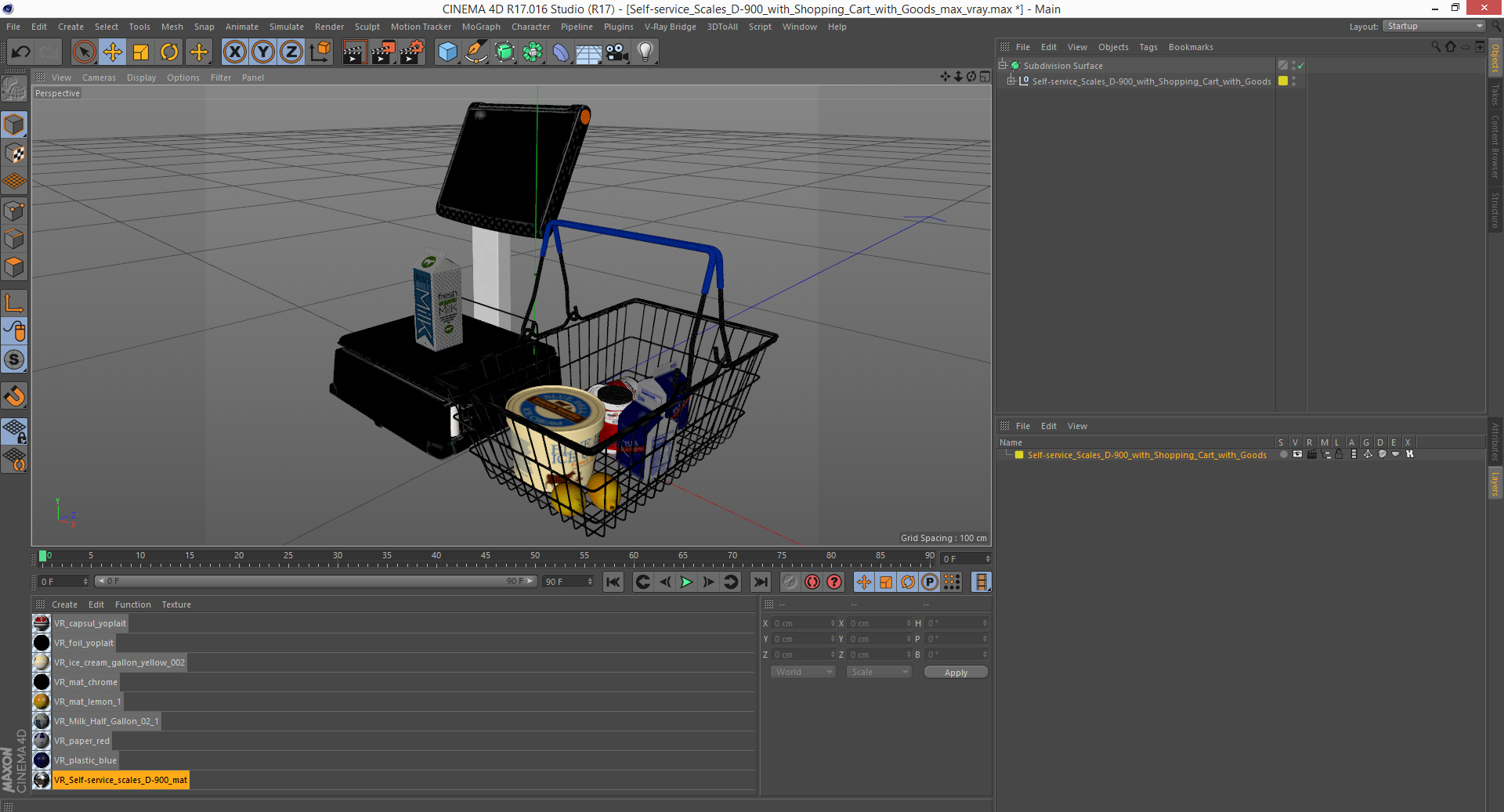1504x812 pixels.
Task: Activate the Rotate tool in top toolbar
Action: click(x=169, y=52)
